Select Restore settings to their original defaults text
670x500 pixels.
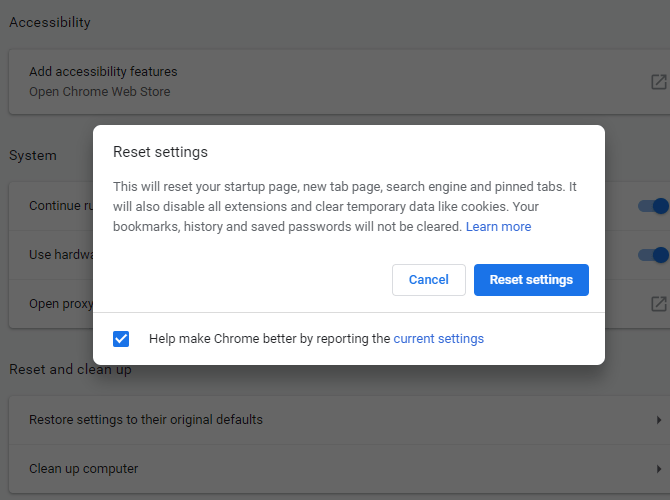[x=146, y=420]
